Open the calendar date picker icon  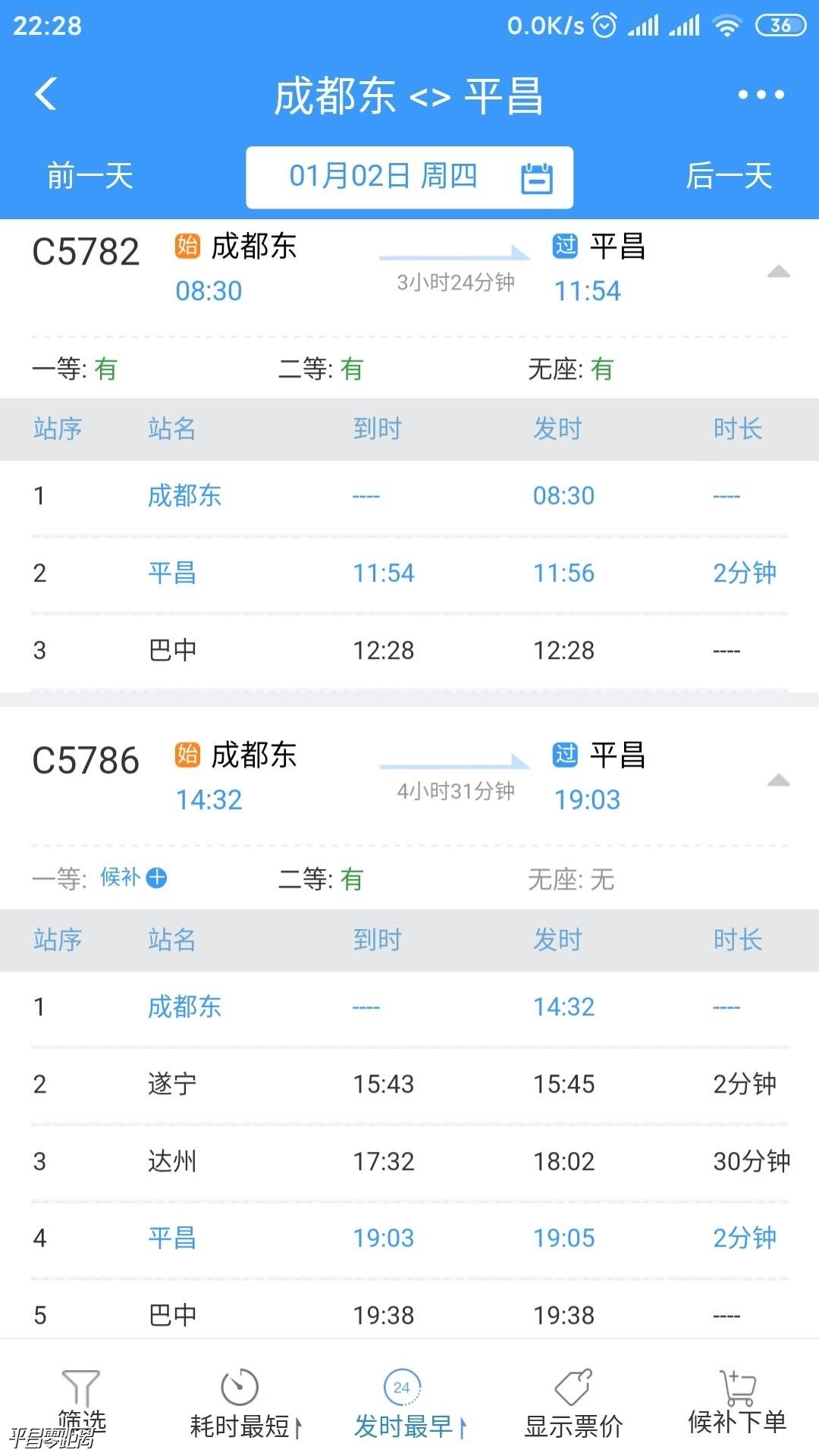pos(537,178)
